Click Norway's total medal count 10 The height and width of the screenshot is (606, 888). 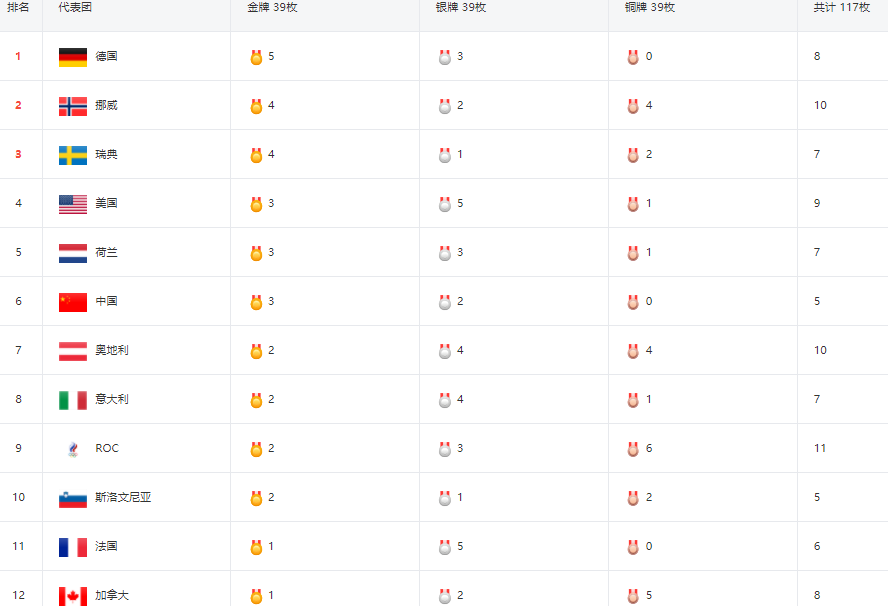tap(820, 105)
